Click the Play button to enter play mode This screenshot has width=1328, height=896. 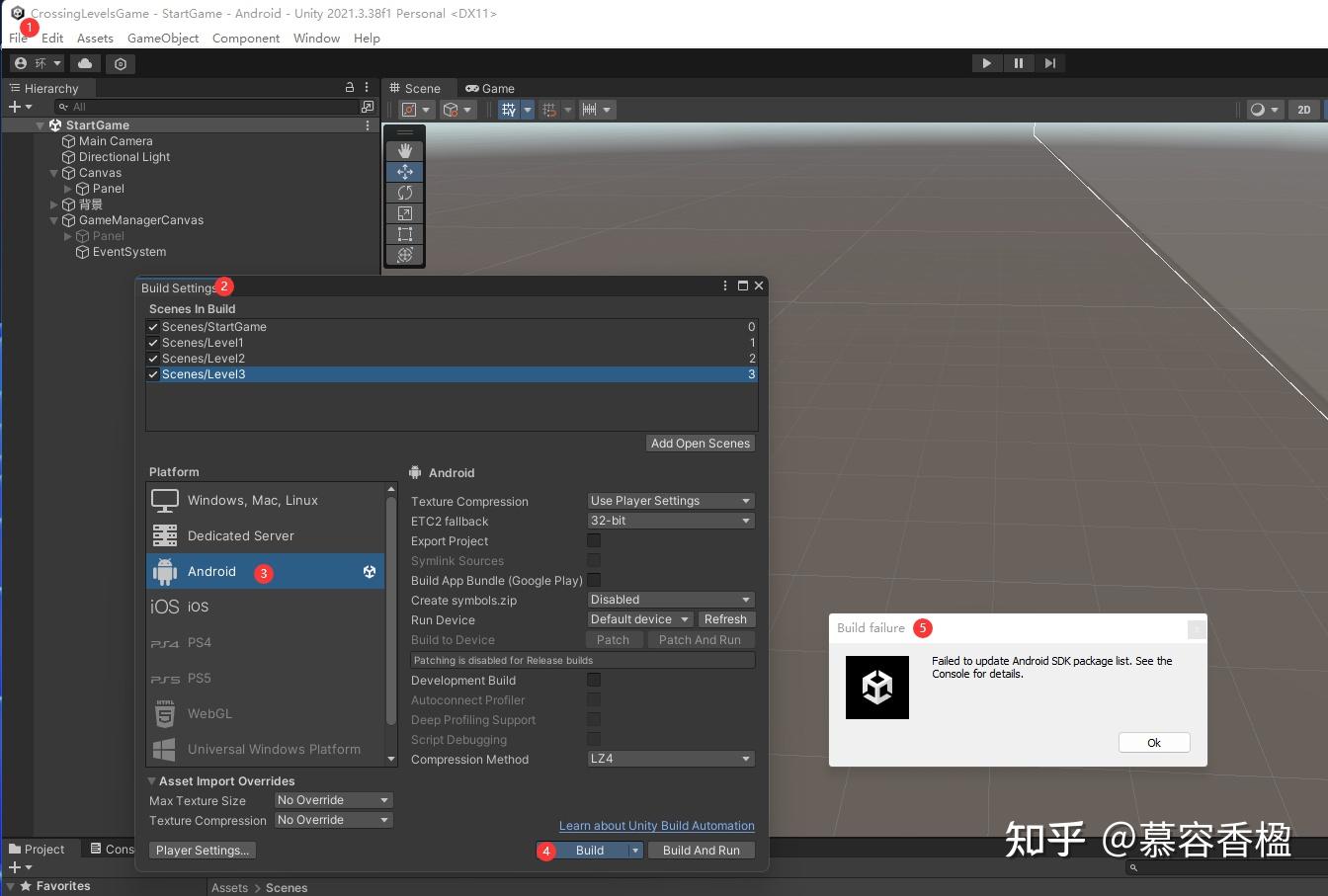coord(986,63)
